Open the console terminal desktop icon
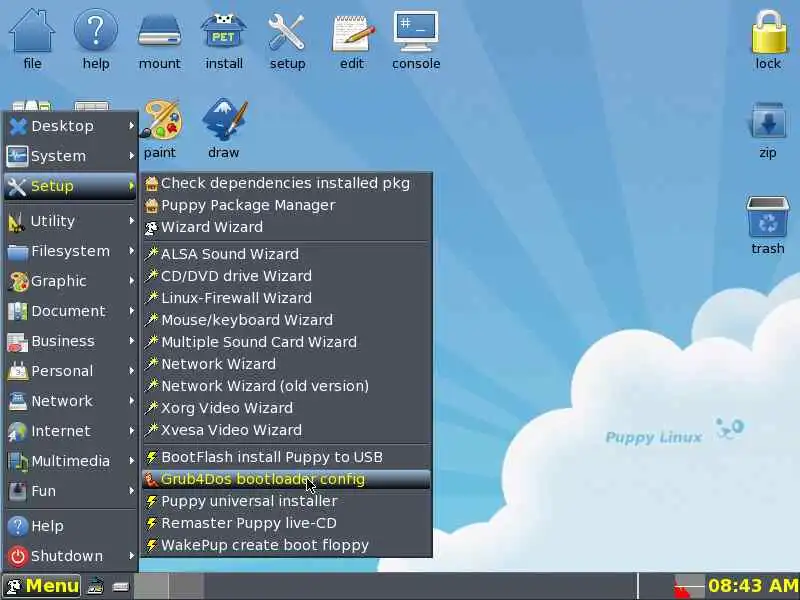Image resolution: width=800 pixels, height=600 pixels. pos(416,39)
